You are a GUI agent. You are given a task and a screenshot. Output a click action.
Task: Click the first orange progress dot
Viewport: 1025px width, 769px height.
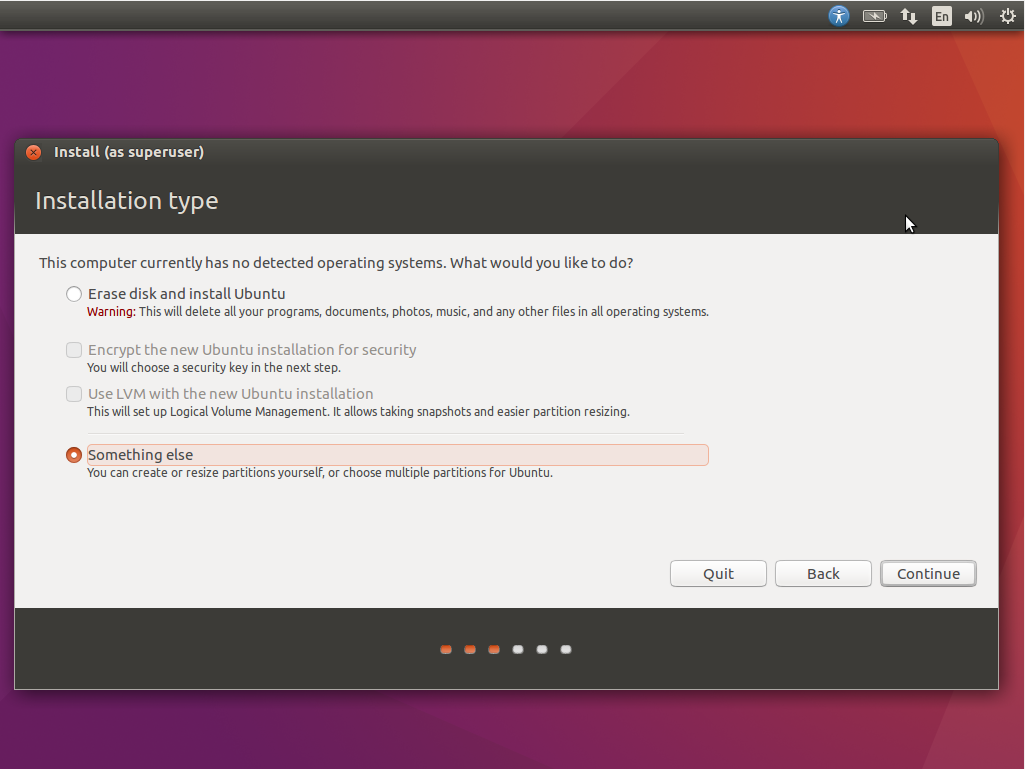tap(446, 650)
